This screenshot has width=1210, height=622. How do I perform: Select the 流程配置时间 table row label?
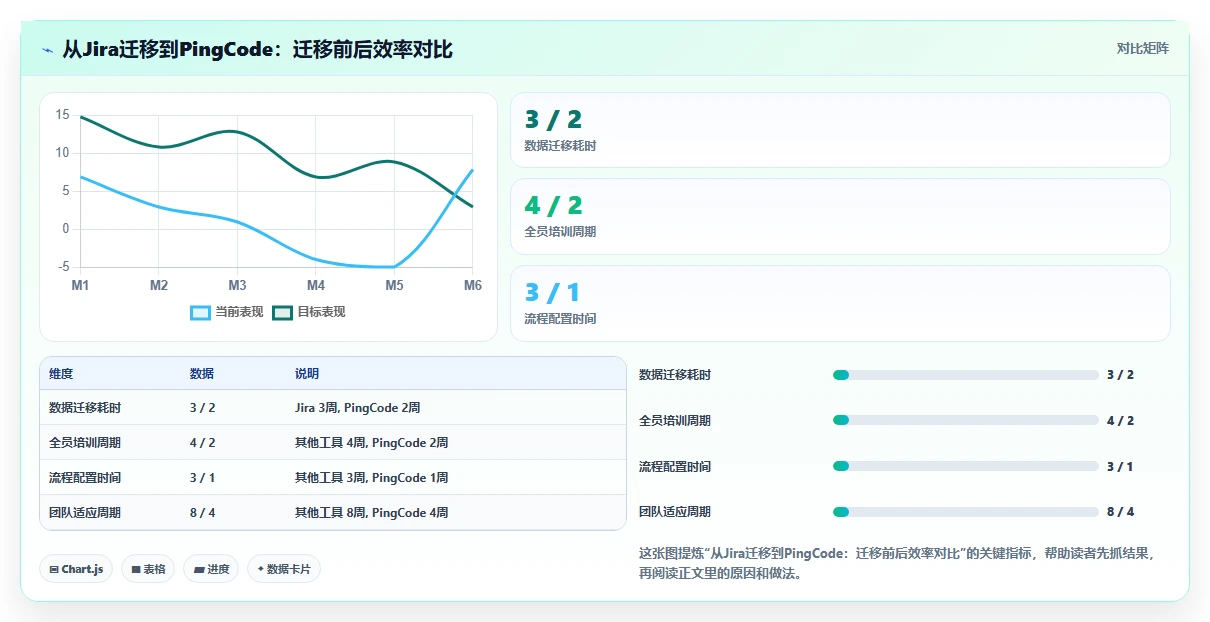pyautogui.click(x=85, y=478)
